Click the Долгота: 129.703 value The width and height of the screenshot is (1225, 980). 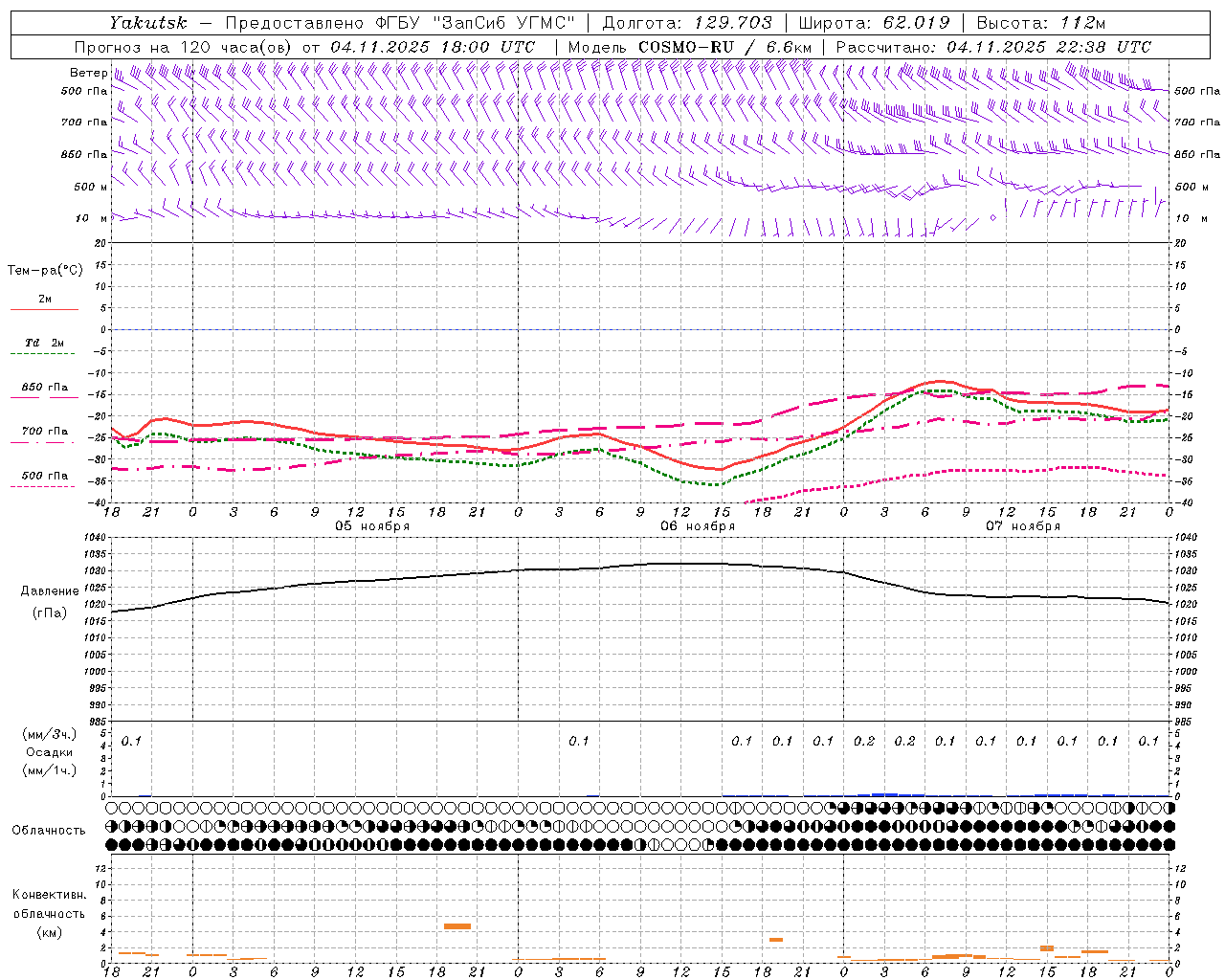(x=686, y=23)
